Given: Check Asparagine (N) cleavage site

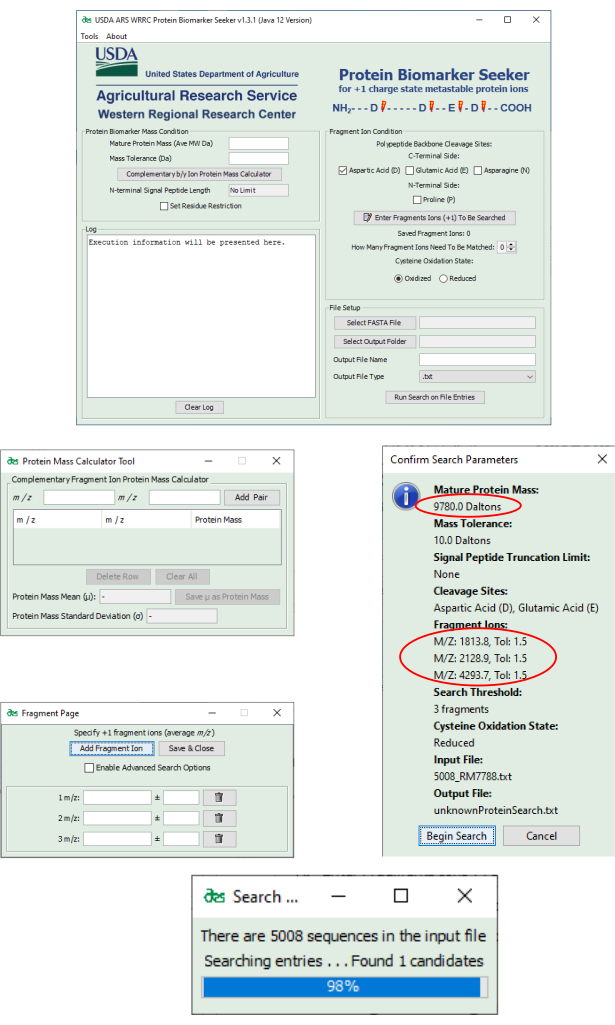Looking at the screenshot, I should click(478, 171).
